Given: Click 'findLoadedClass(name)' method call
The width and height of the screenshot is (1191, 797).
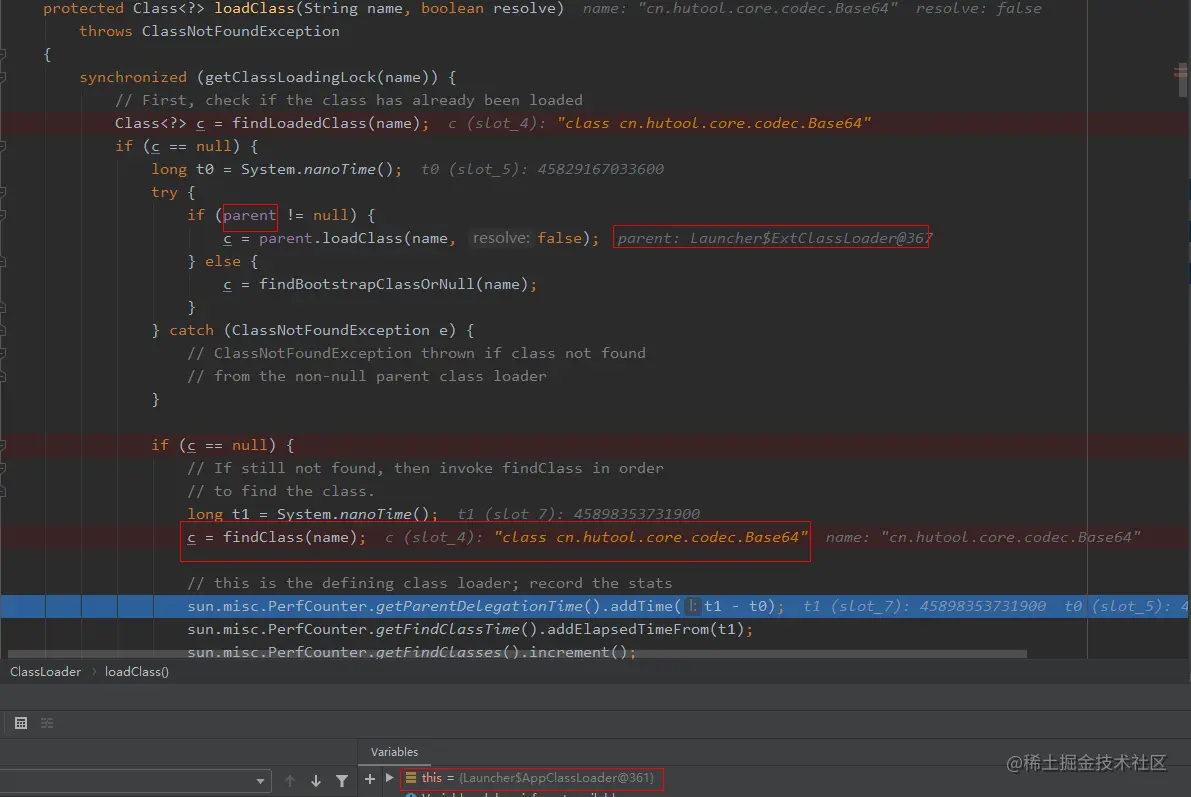Looking at the screenshot, I should click(326, 123).
